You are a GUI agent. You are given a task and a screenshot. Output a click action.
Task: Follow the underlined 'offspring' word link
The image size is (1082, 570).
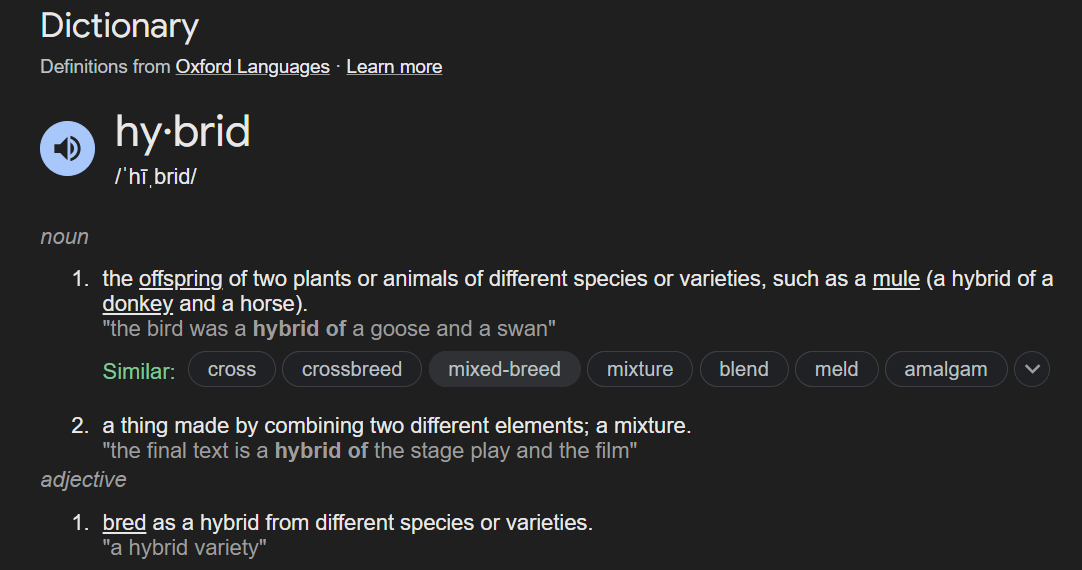coord(180,279)
